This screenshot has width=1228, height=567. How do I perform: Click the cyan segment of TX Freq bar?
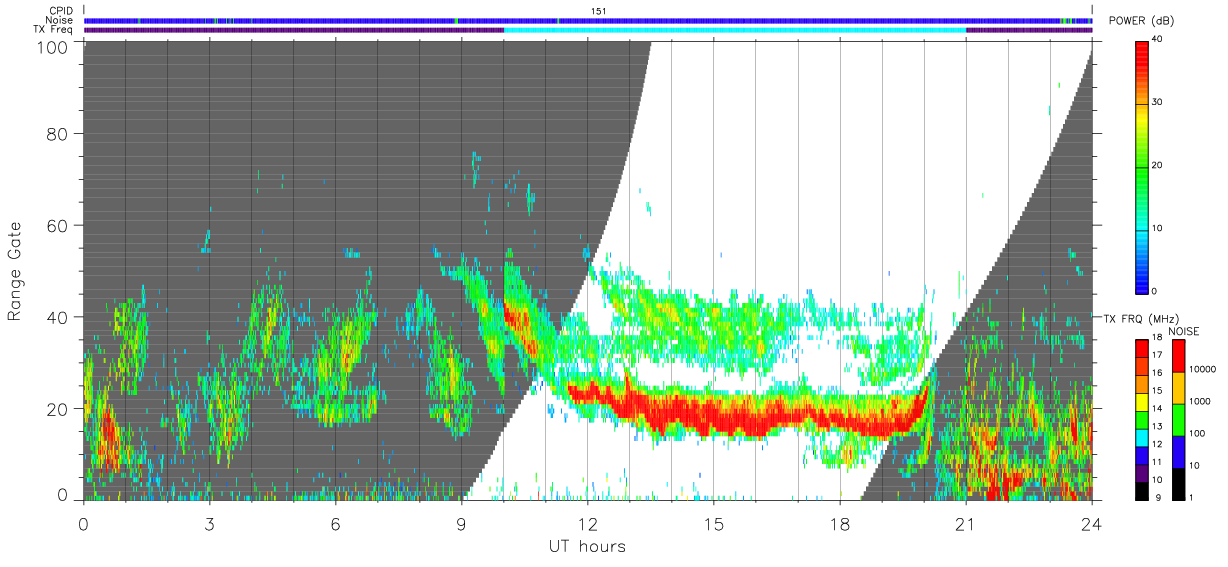click(735, 30)
